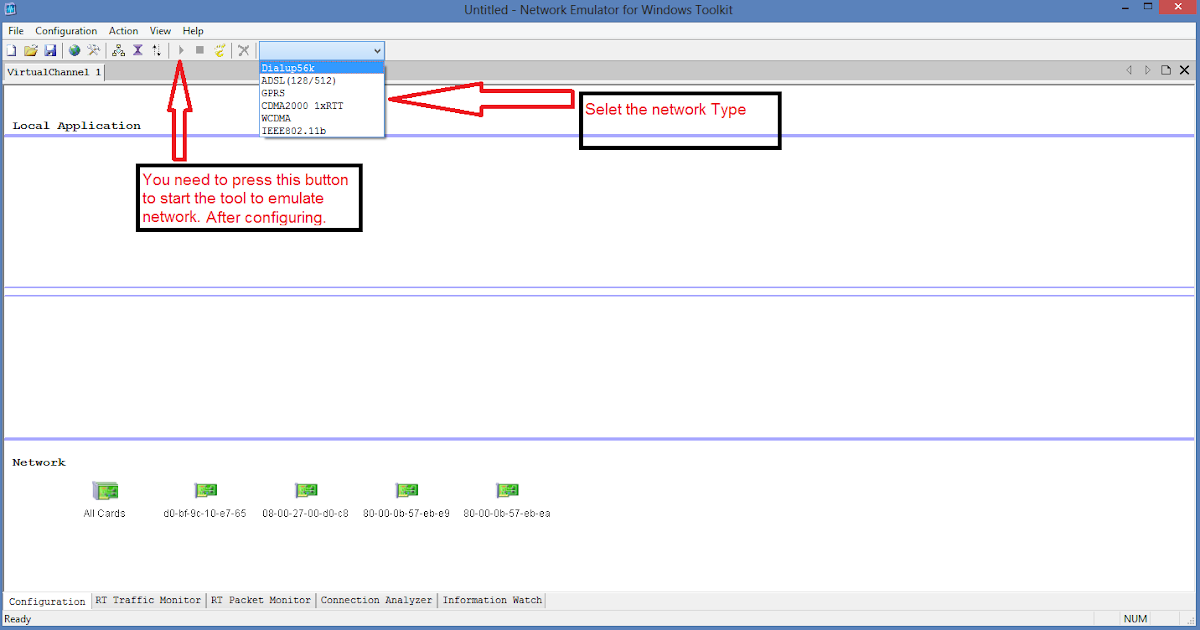Open the Connection Analyzer tab
Viewport: 1200px width, 630px height.
376,600
